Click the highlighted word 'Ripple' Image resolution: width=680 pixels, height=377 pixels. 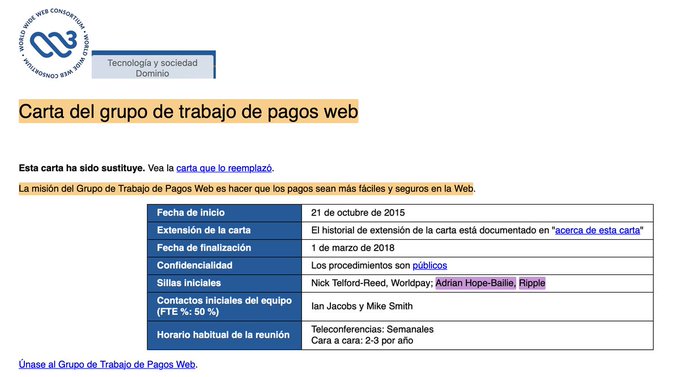point(532,283)
